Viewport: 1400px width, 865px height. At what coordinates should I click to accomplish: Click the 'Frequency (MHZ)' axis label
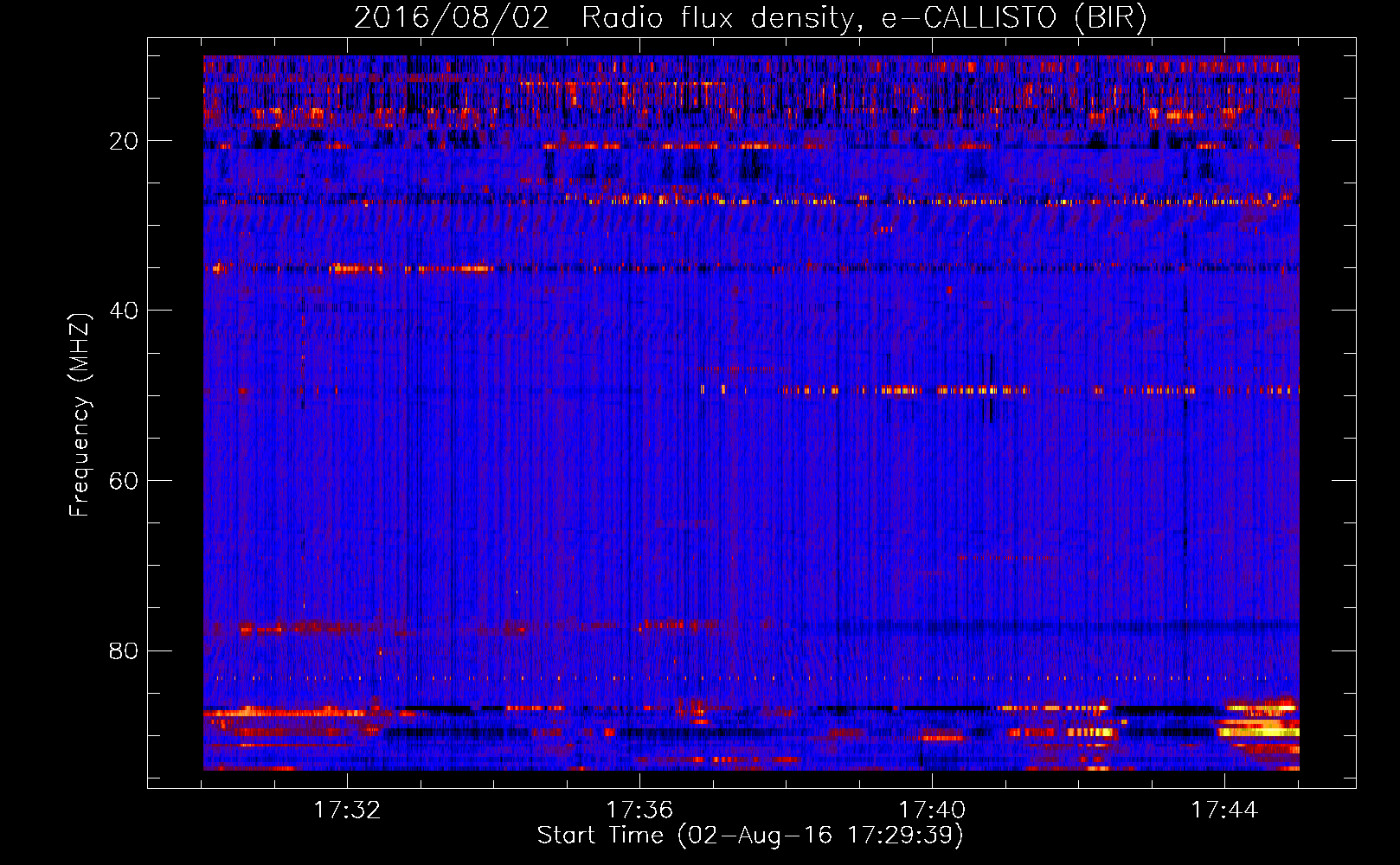coord(80,415)
